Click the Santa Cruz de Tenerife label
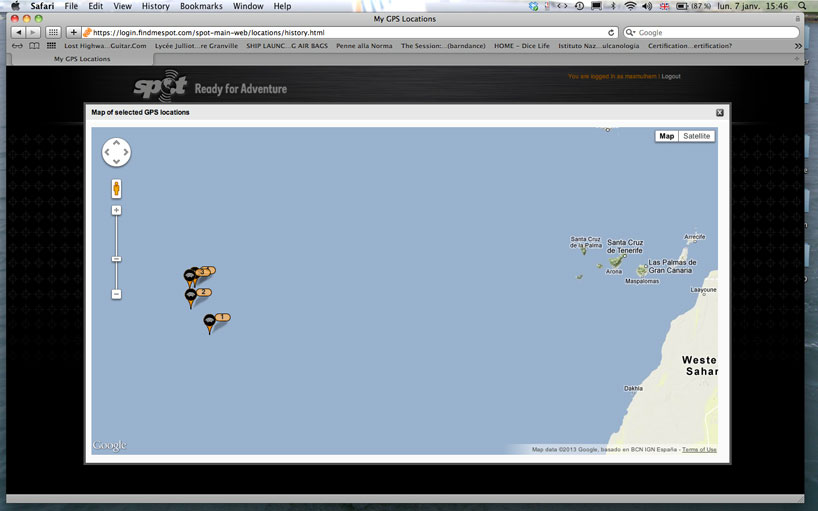The image size is (818, 511). coord(625,246)
